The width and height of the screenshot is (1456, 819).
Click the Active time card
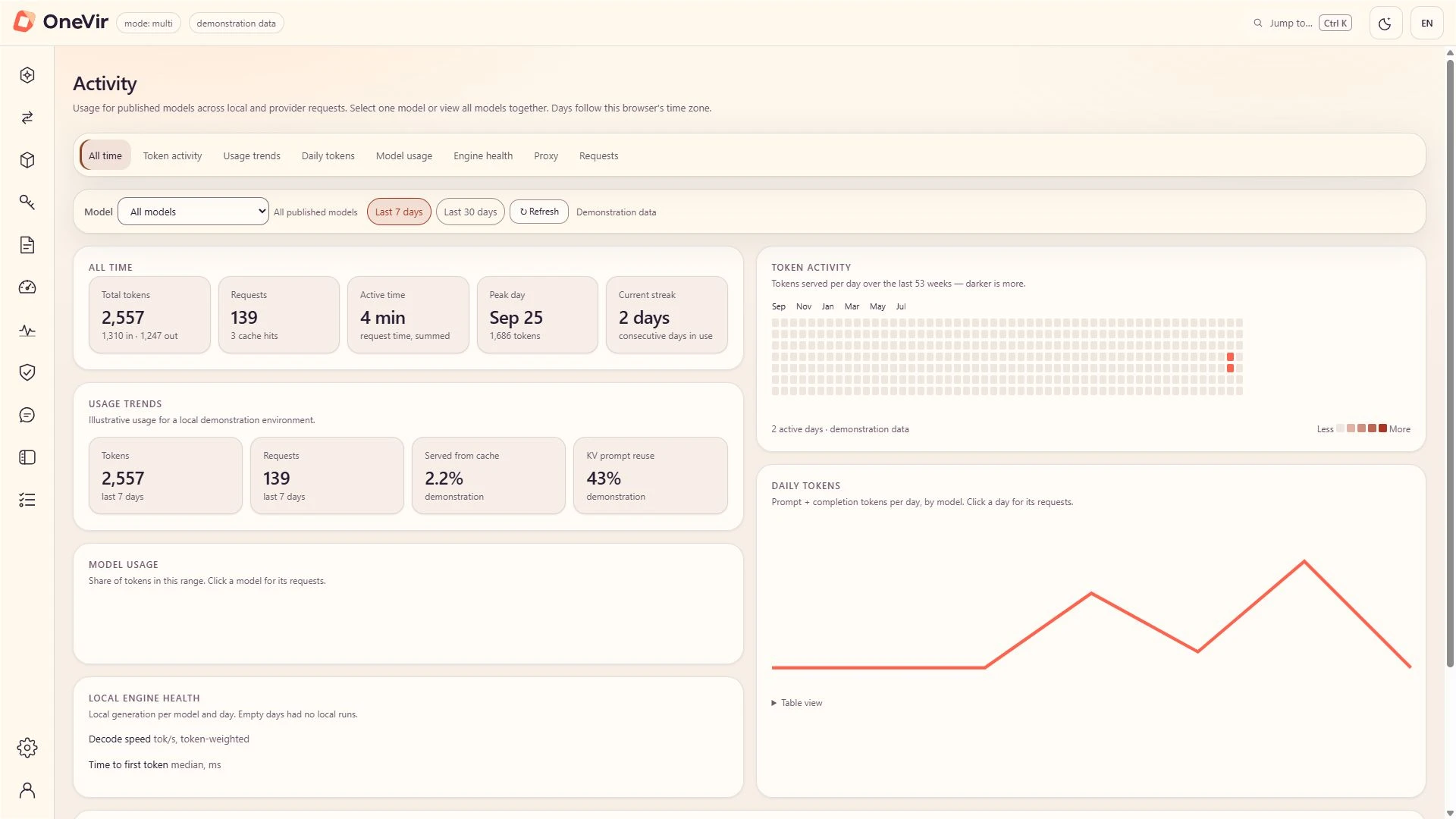click(x=408, y=315)
